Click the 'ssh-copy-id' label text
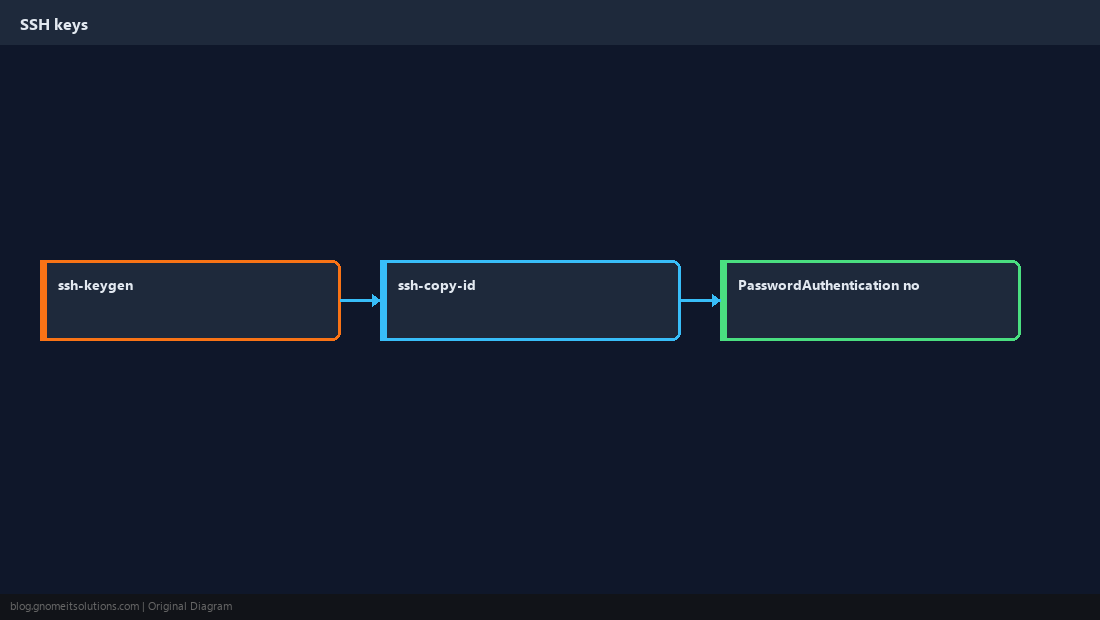The height and width of the screenshot is (620, 1100). click(x=436, y=285)
